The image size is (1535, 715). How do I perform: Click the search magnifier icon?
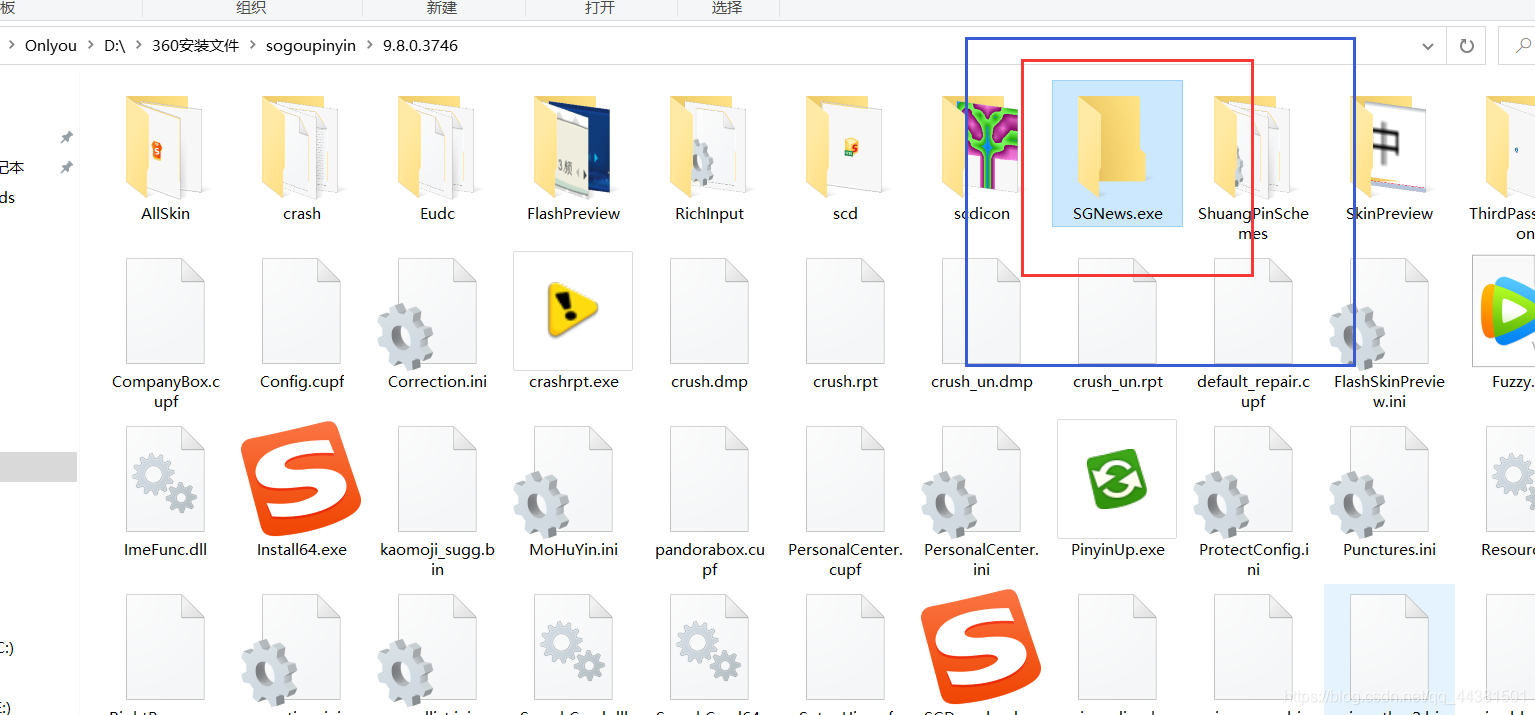pyautogui.click(x=1524, y=46)
